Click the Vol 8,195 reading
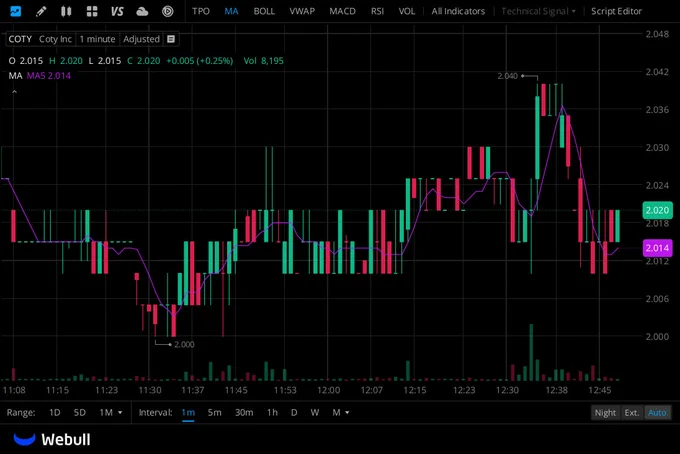Screen dimensions: 680x454 click(263, 61)
